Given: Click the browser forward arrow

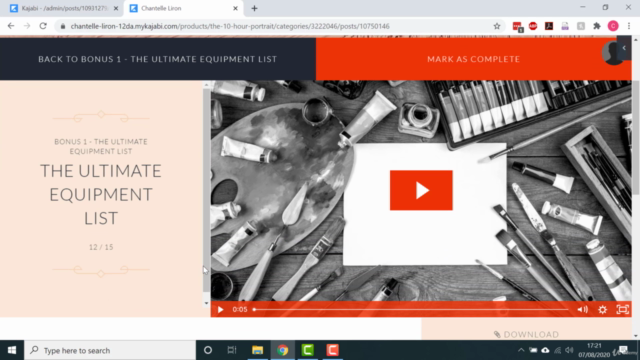Looking at the screenshot, I should pyautogui.click(x=27, y=26).
